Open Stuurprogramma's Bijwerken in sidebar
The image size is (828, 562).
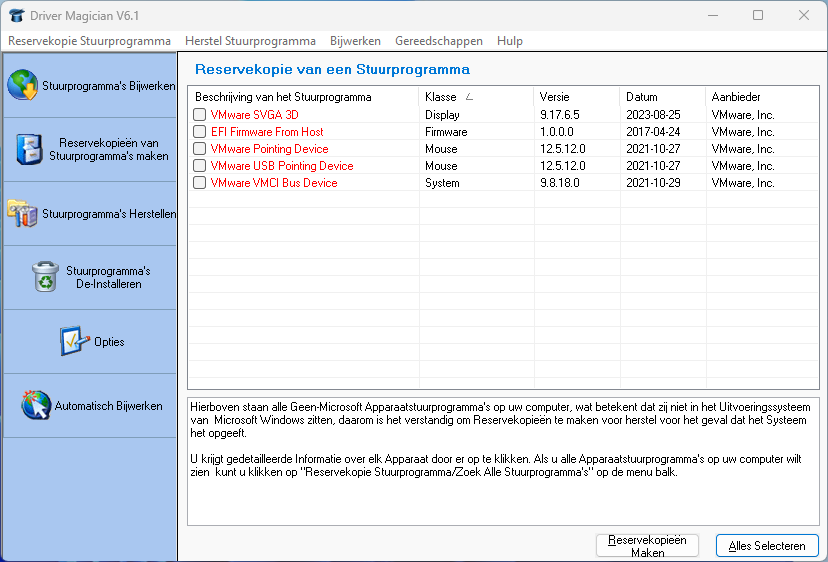(x=90, y=86)
